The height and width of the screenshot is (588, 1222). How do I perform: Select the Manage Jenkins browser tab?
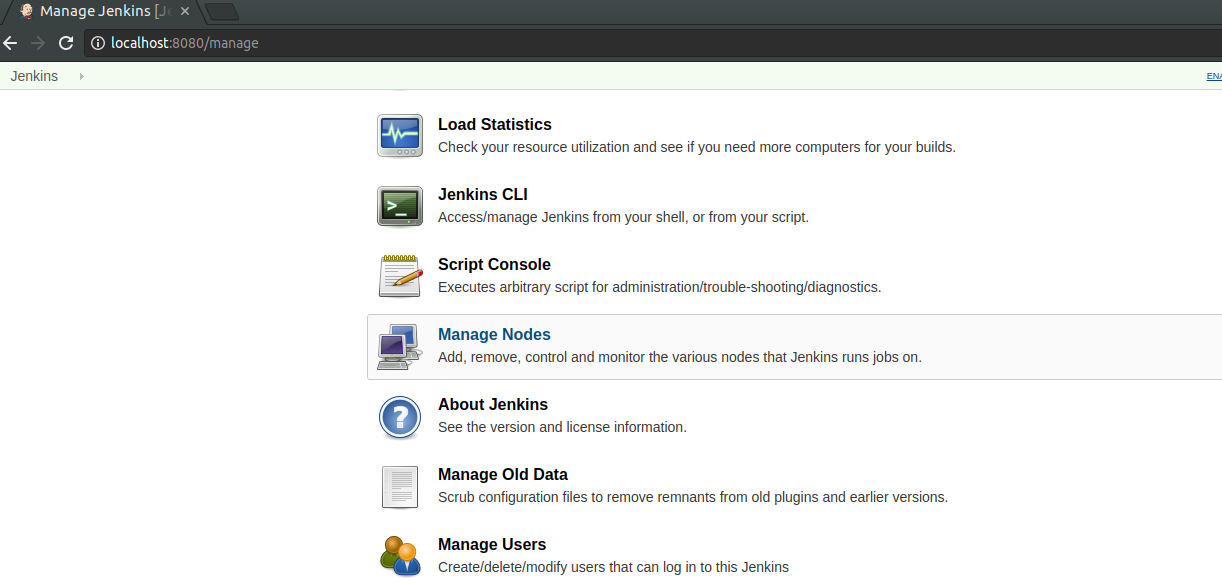[x=103, y=11]
